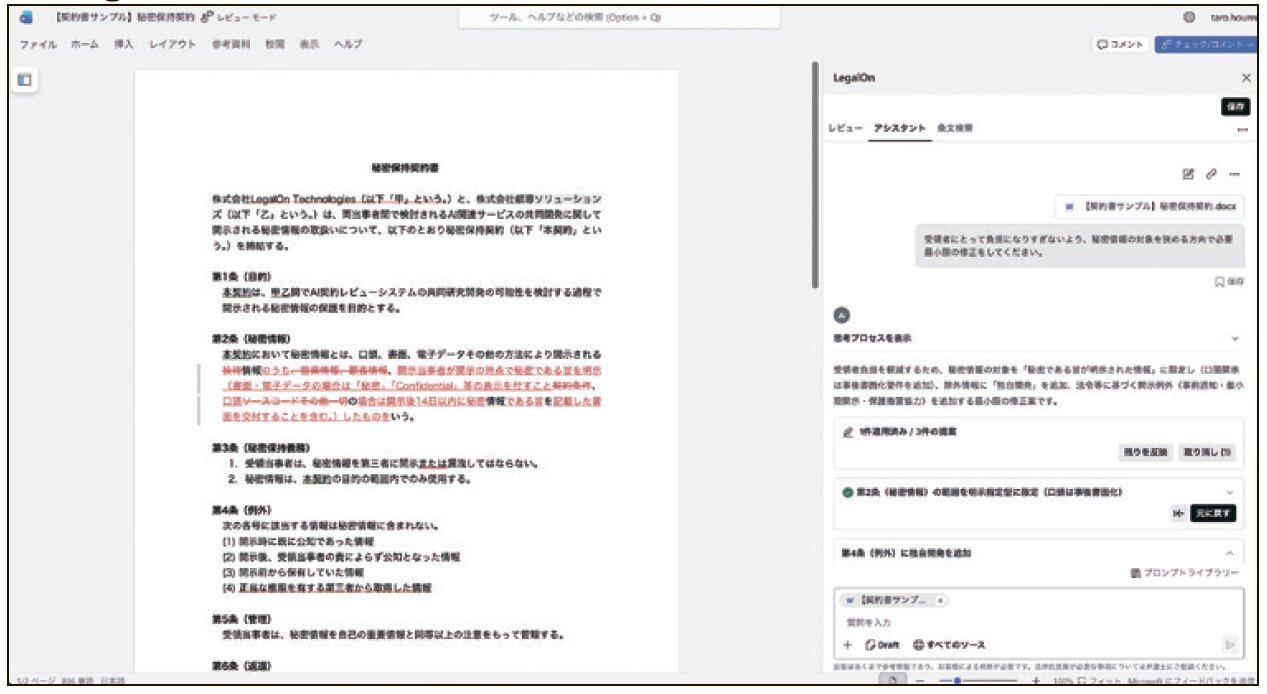Click the plus icon in the prompt box
The width and height of the screenshot is (1267, 694).
coord(847,645)
